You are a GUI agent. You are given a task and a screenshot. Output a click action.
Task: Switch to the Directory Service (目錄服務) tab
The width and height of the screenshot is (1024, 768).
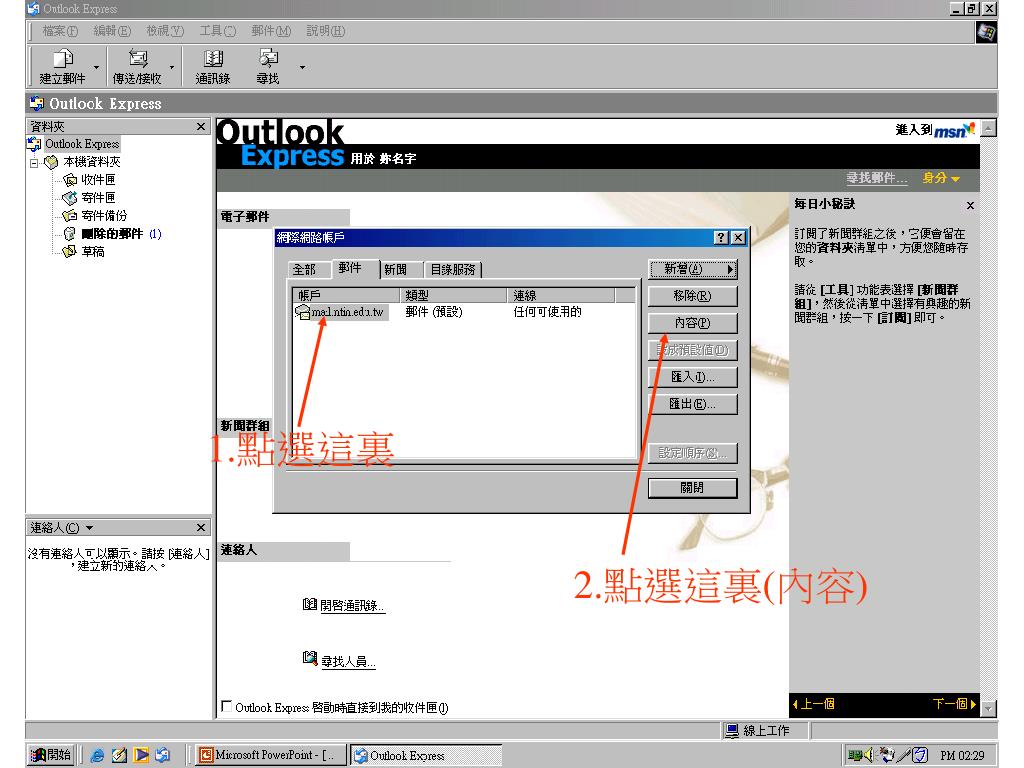coord(453,270)
